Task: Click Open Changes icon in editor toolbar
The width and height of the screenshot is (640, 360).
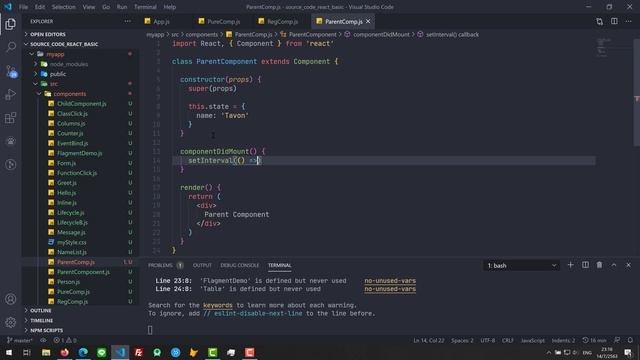Action: pyautogui.click(x=599, y=21)
